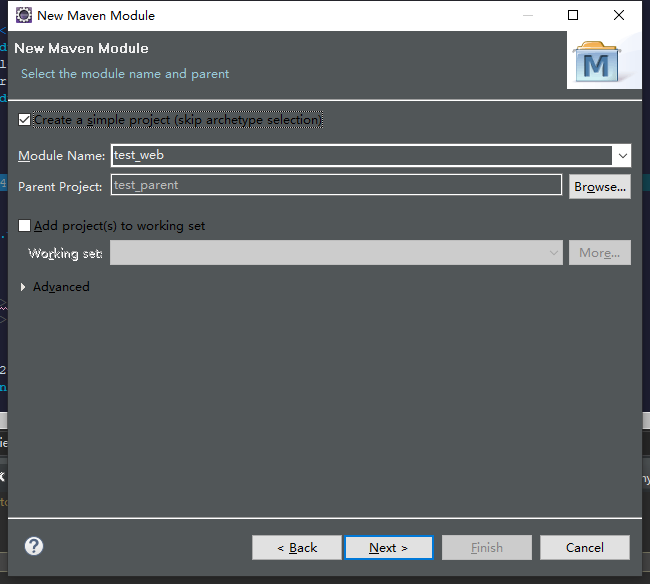Browse for a parent project
Image resolution: width=650 pixels, height=584 pixels.
pyautogui.click(x=600, y=187)
